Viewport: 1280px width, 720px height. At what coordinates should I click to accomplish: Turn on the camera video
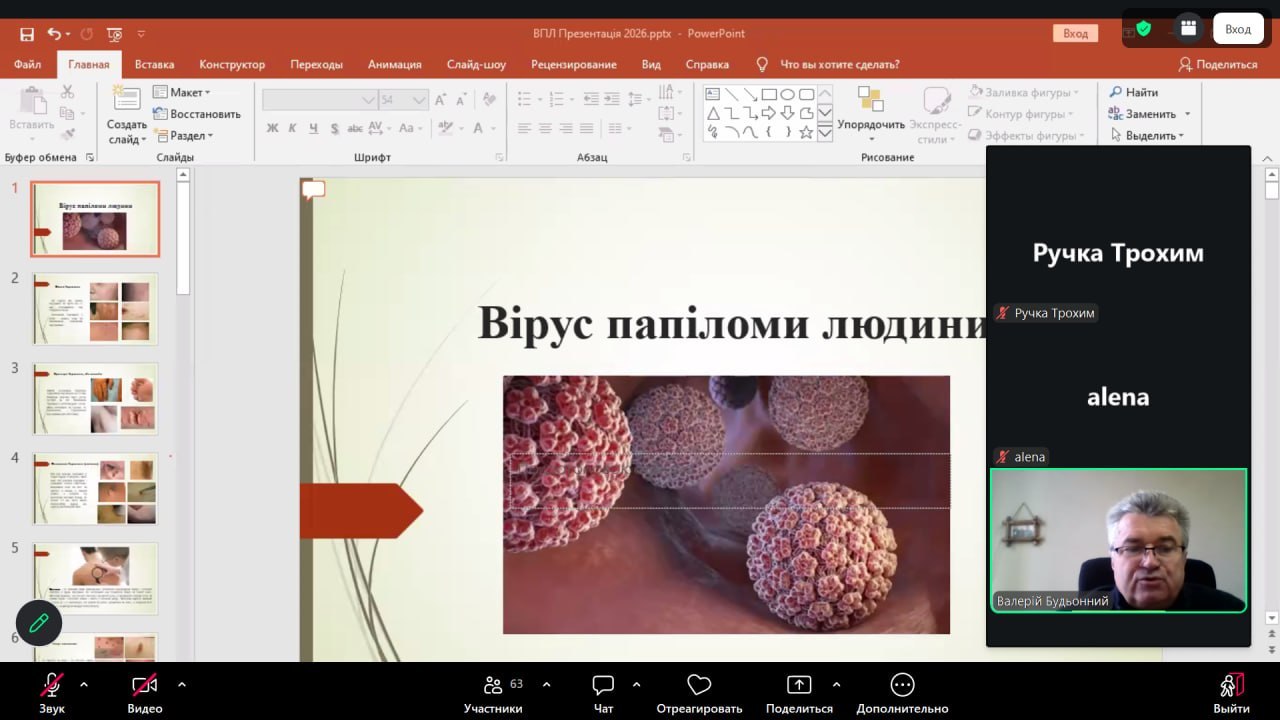tap(145, 685)
